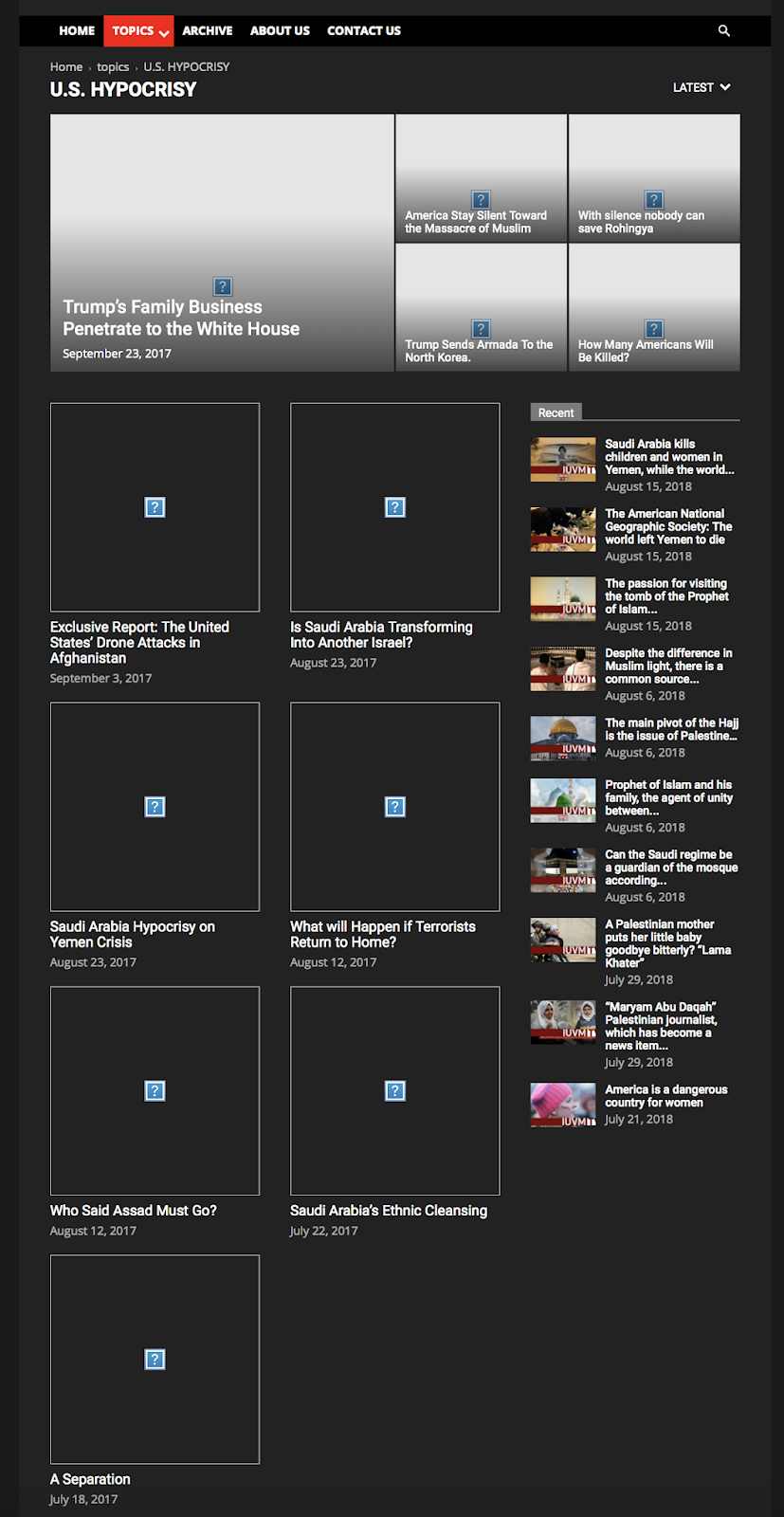Go to the HOME menu item

(x=77, y=30)
